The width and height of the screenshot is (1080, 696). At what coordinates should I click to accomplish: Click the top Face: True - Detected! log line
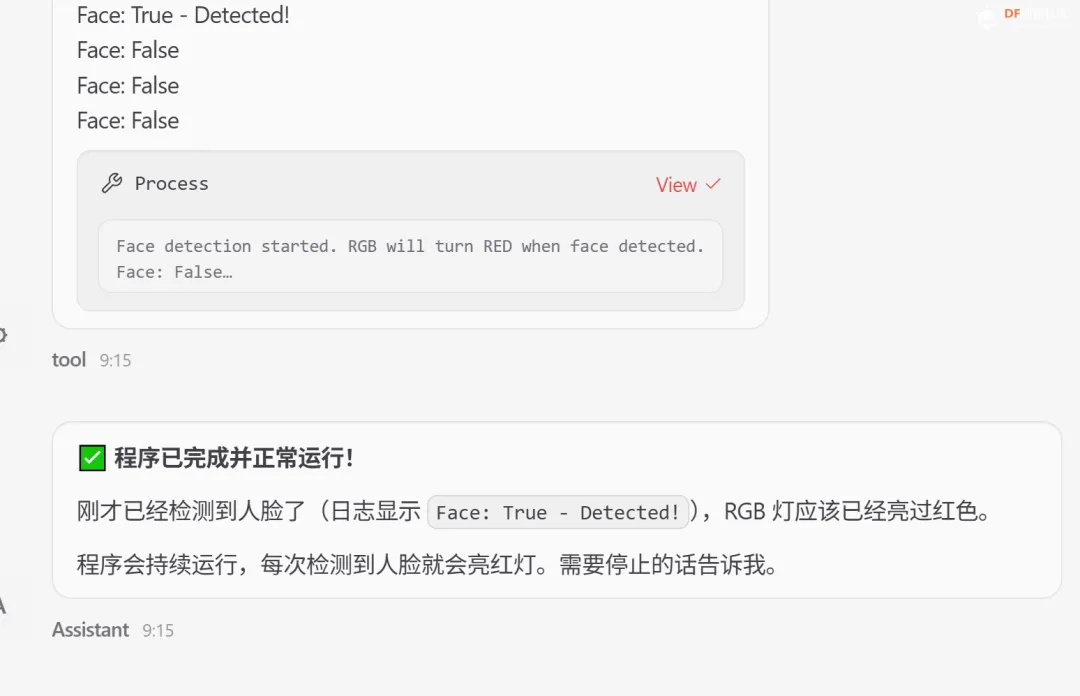pyautogui.click(x=183, y=15)
